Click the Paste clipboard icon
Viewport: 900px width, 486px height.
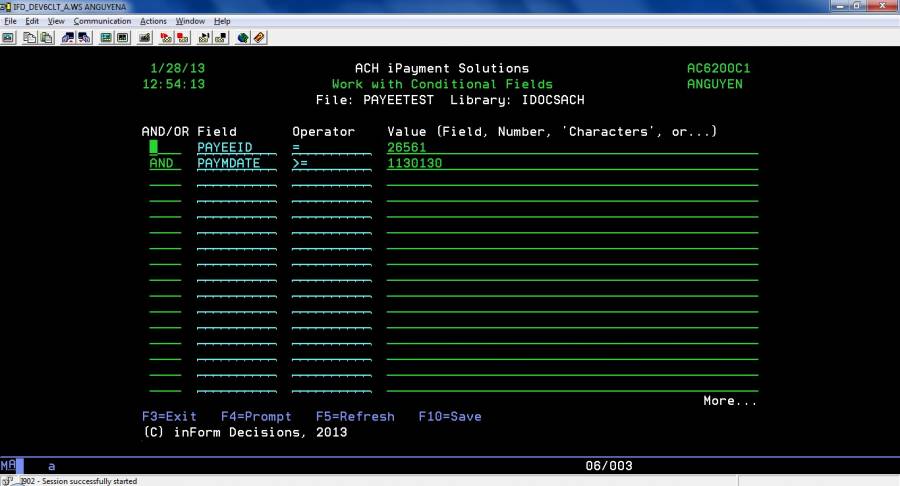coord(46,38)
